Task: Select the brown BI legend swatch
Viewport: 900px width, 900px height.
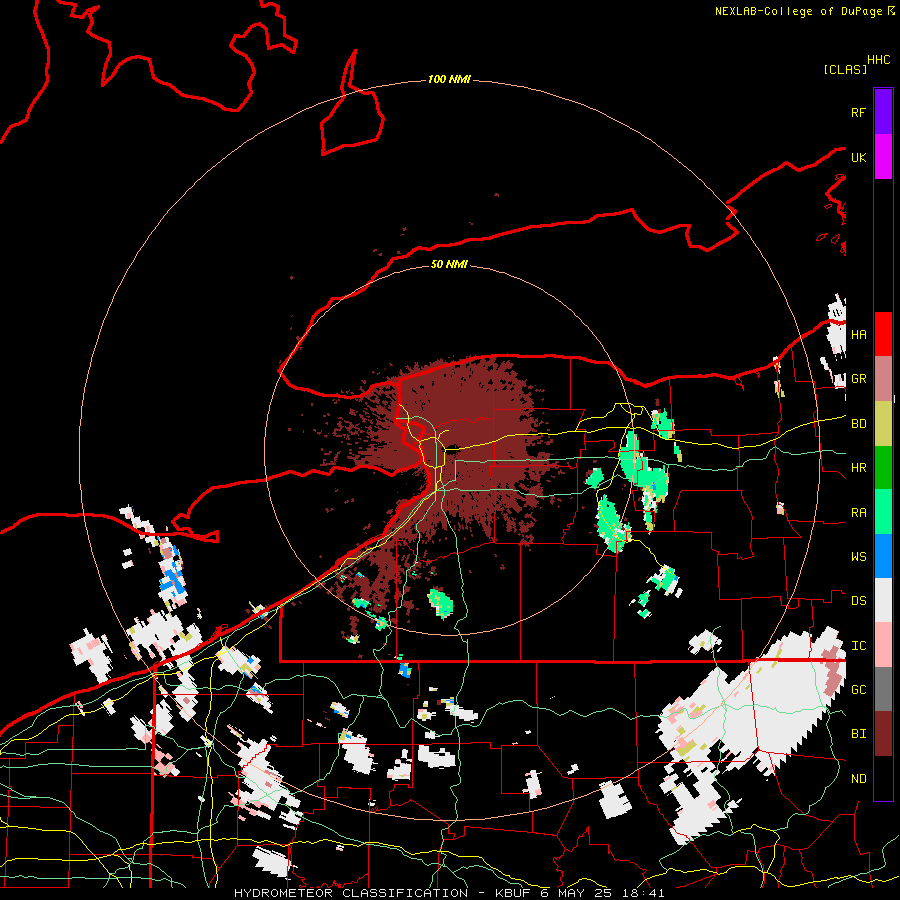Action: [x=883, y=734]
